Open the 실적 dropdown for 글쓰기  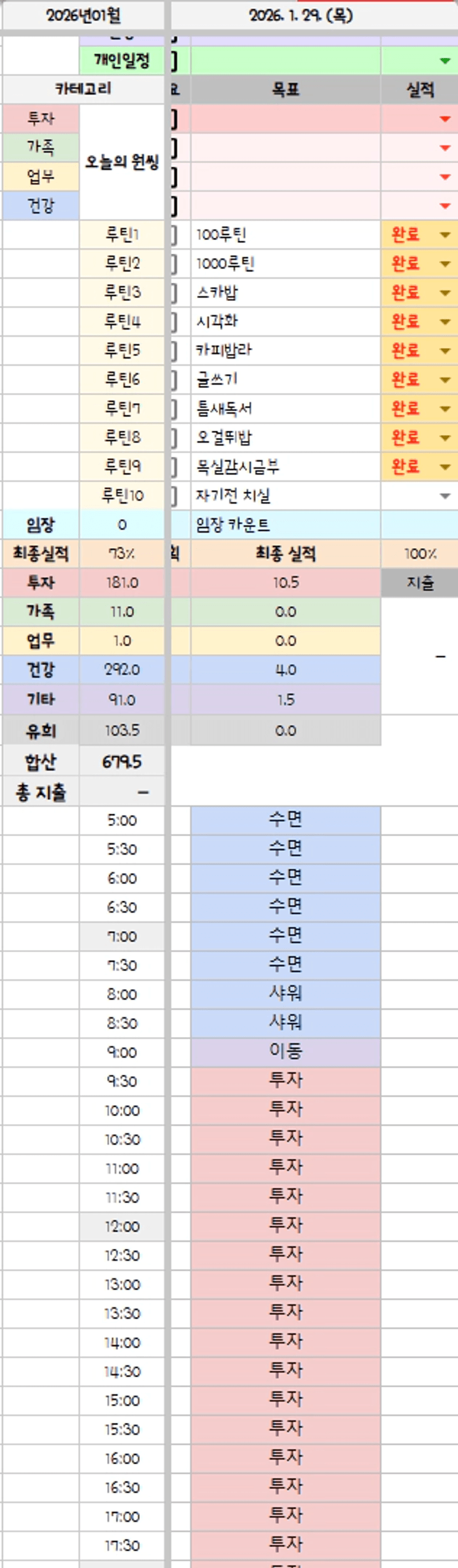coord(445,380)
